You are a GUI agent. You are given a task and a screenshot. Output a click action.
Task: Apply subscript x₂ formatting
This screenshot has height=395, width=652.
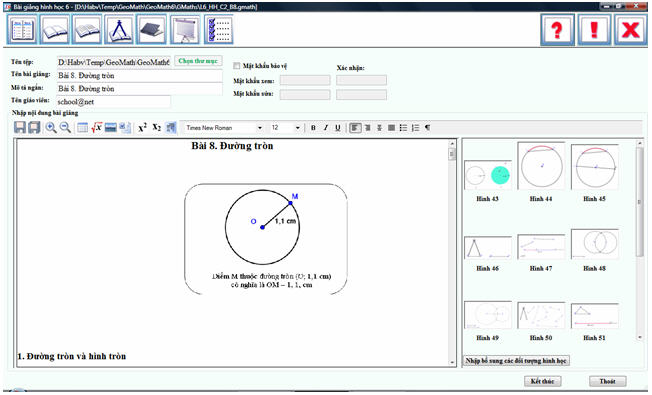156,128
